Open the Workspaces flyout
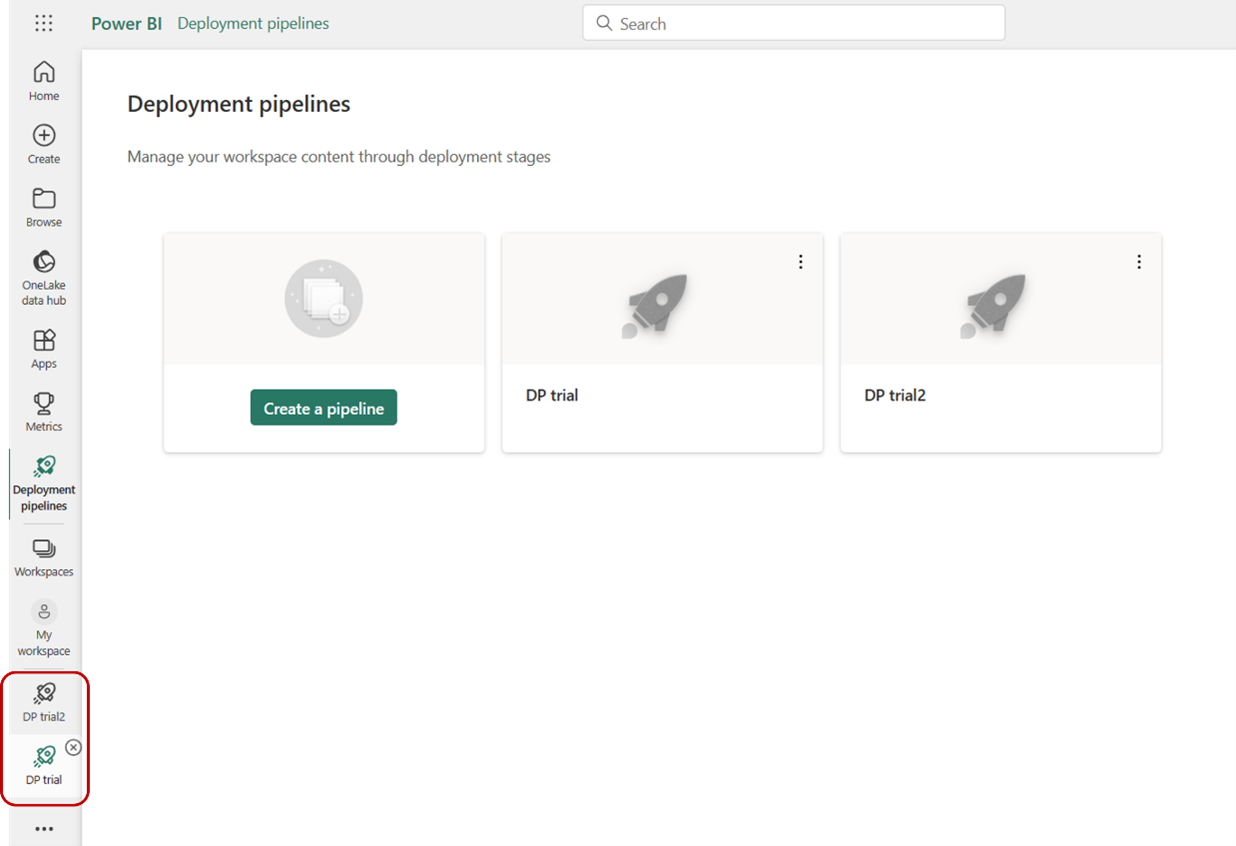The image size is (1236, 846). [43, 556]
